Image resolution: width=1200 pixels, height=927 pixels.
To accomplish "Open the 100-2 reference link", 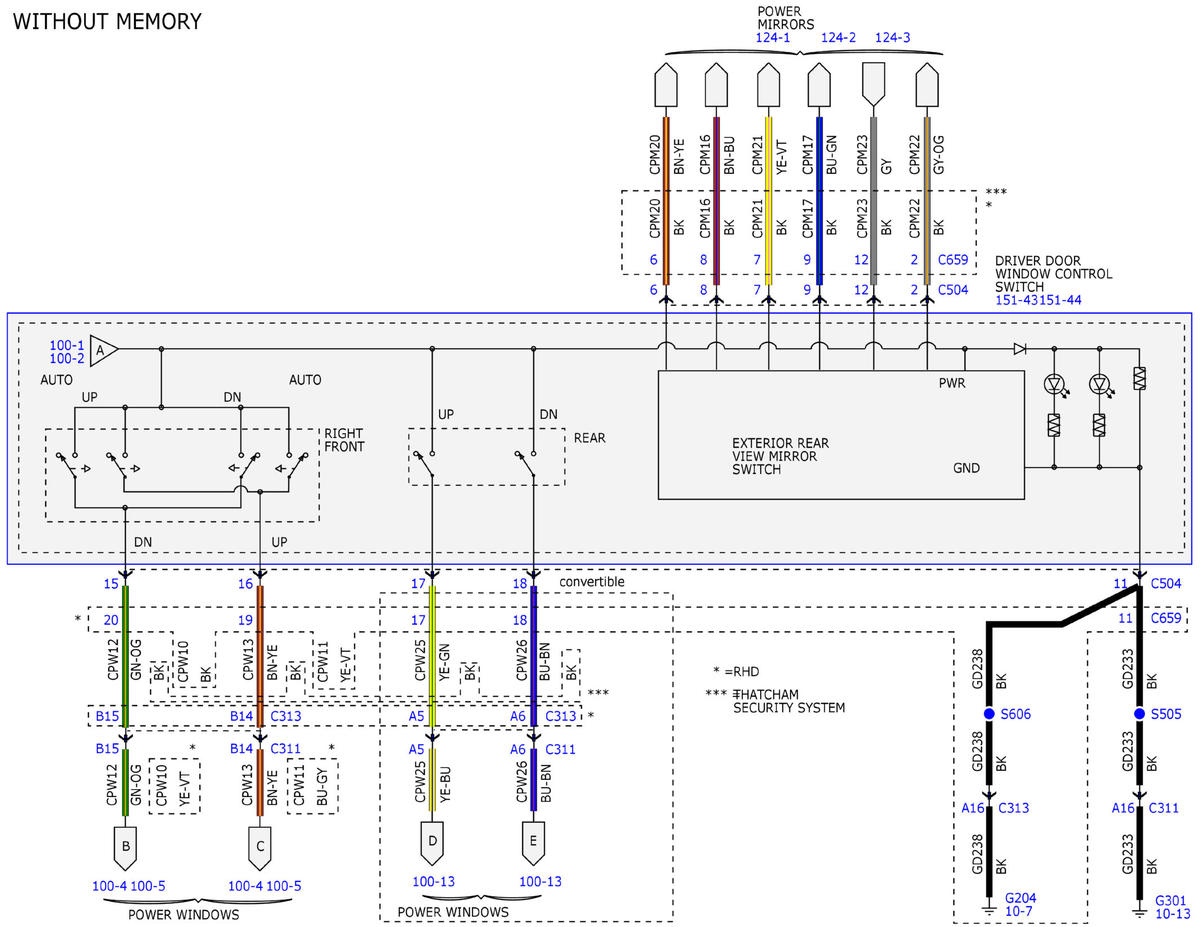I will click(66, 357).
